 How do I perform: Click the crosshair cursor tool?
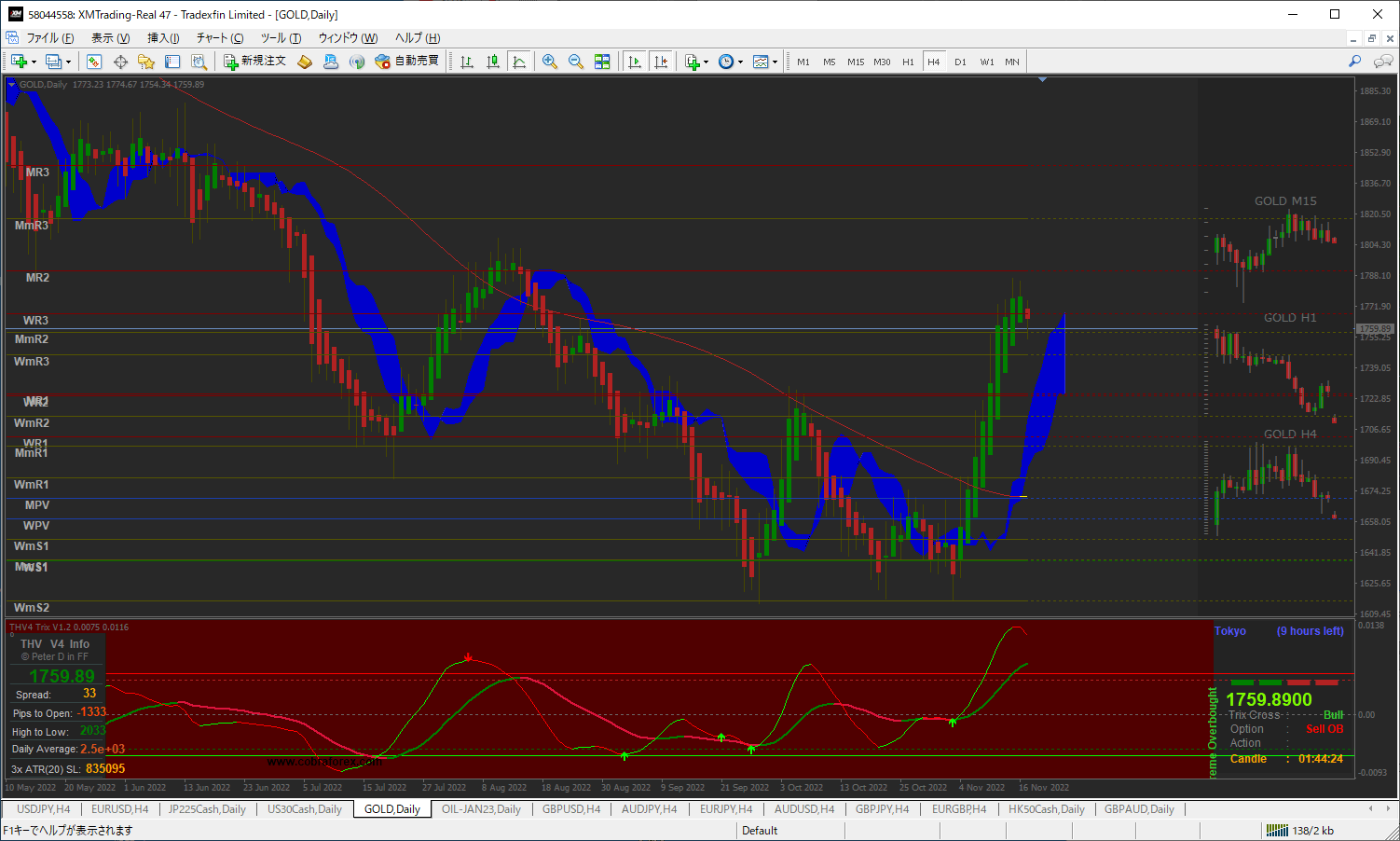[x=120, y=62]
